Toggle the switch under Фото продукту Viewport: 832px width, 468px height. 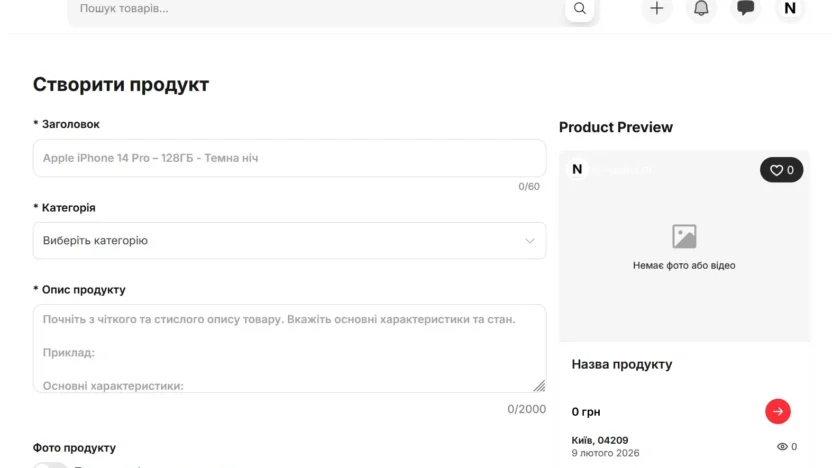click(50, 465)
